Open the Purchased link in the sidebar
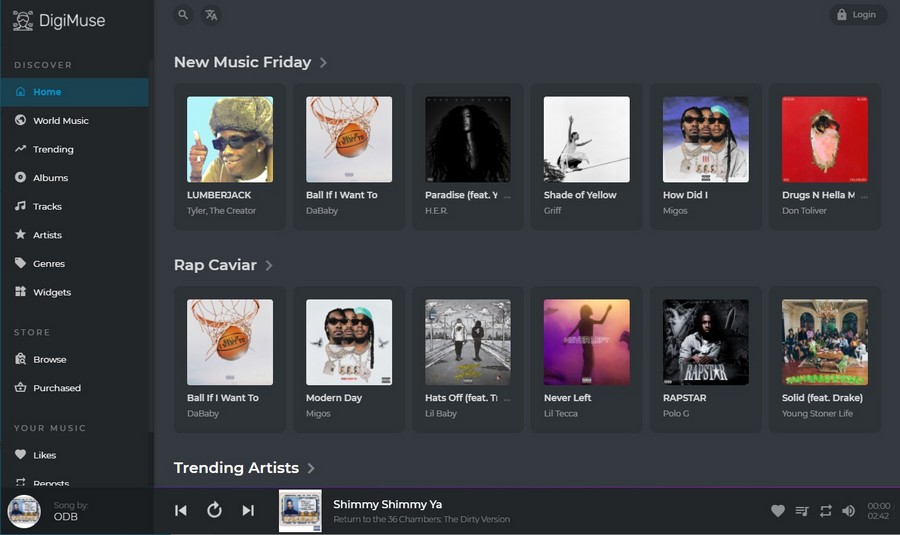Image resolution: width=900 pixels, height=535 pixels. tap(57, 389)
